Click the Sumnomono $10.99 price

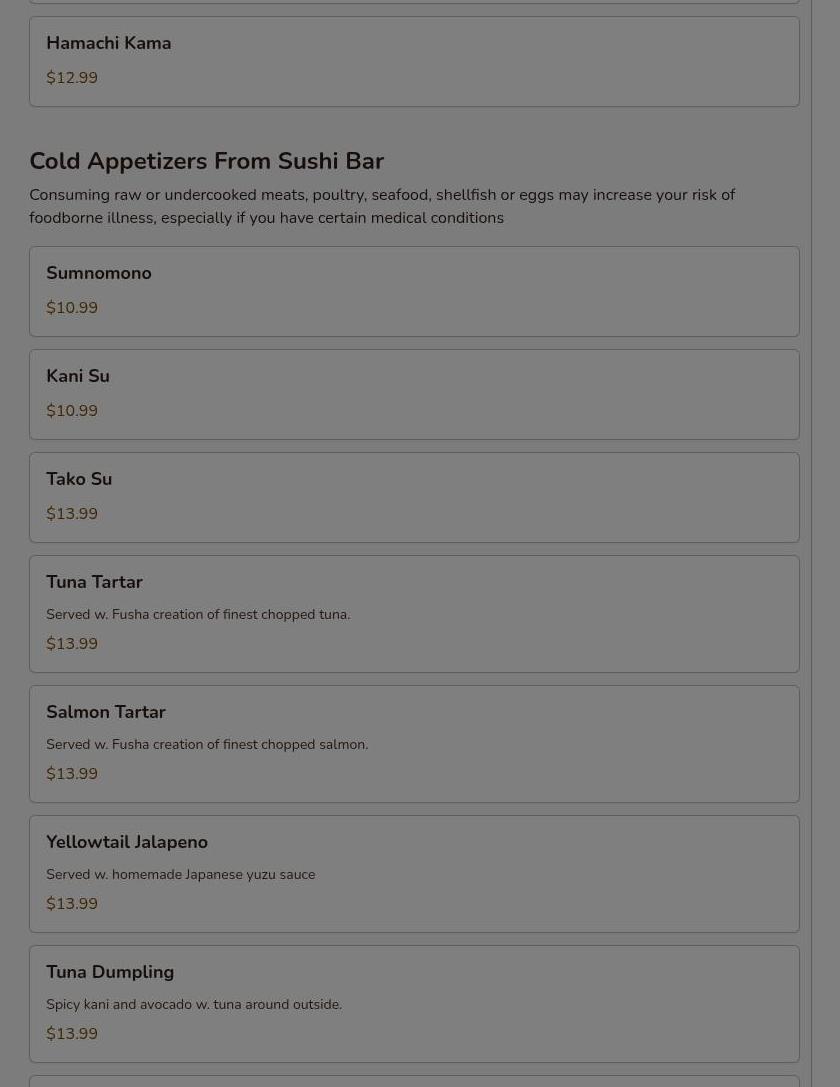[x=72, y=307]
